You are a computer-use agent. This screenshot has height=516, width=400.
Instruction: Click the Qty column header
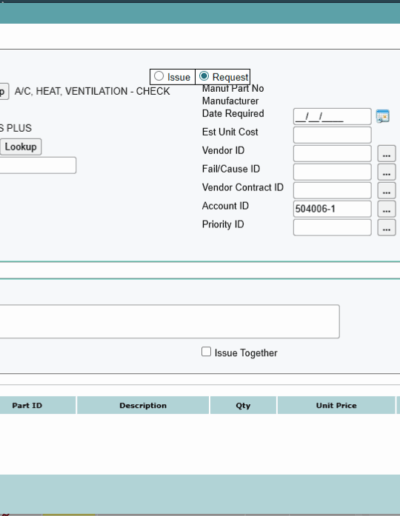[x=243, y=405]
